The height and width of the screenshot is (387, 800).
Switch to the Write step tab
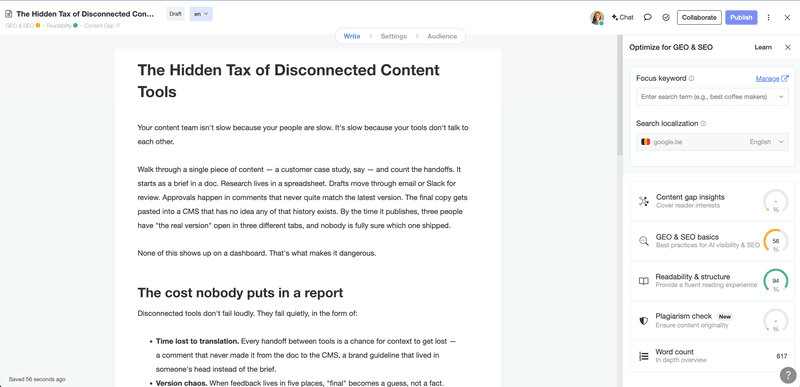352,36
